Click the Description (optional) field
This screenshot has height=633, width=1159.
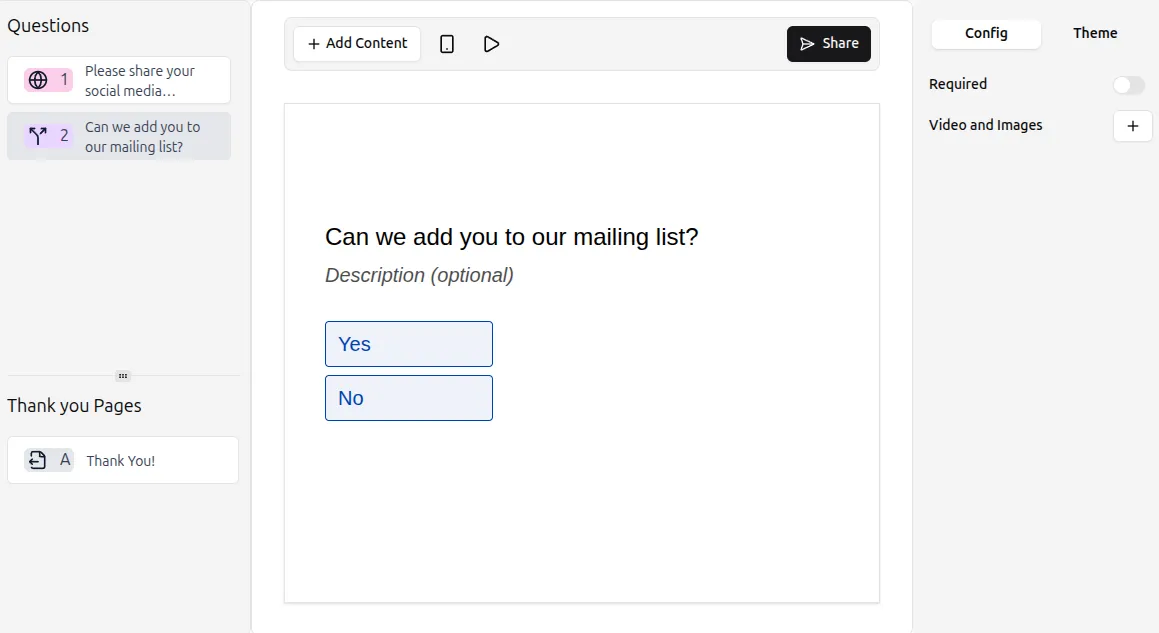pyautogui.click(x=418, y=275)
